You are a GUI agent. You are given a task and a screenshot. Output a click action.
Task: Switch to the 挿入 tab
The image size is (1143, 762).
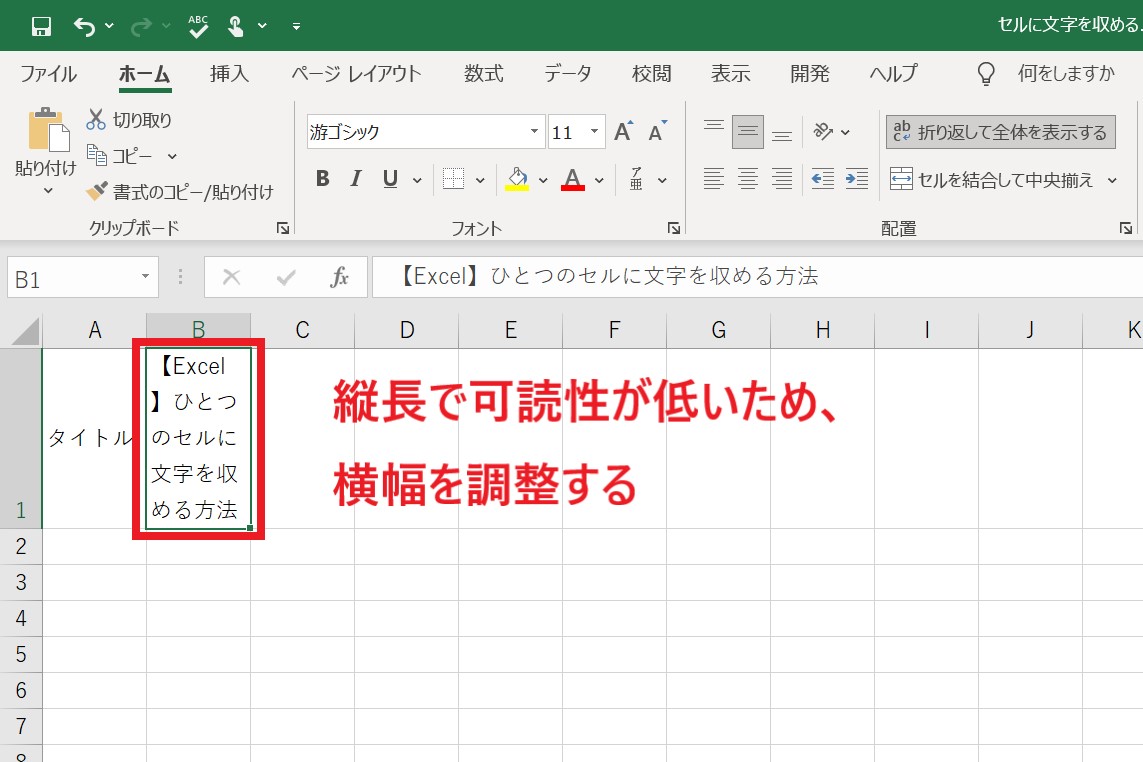click(x=230, y=73)
